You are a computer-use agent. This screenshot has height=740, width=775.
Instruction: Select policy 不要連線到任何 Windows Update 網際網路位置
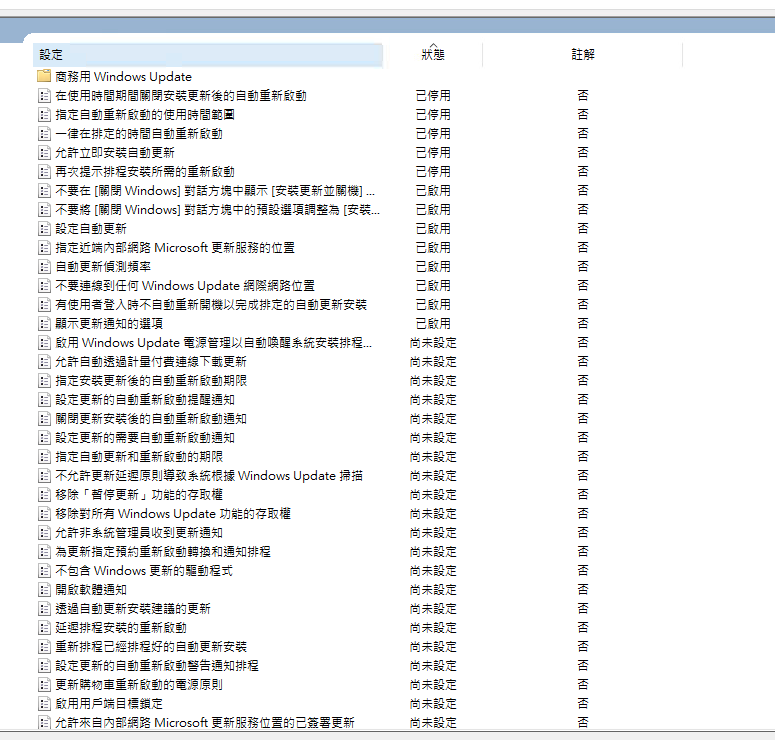click(x=185, y=286)
